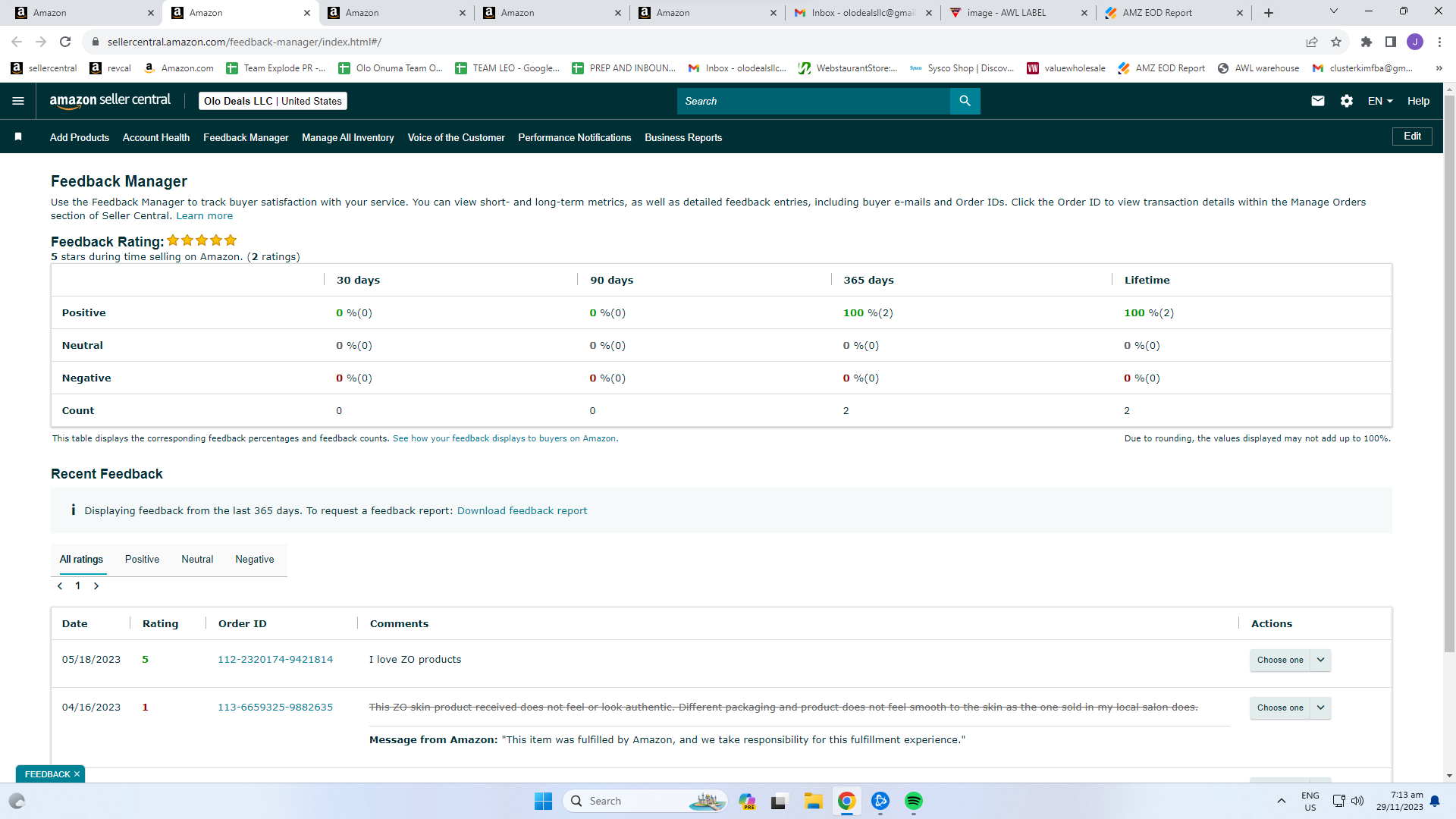Go to previous feedback page arrow
The image size is (1456, 819).
tap(60, 586)
